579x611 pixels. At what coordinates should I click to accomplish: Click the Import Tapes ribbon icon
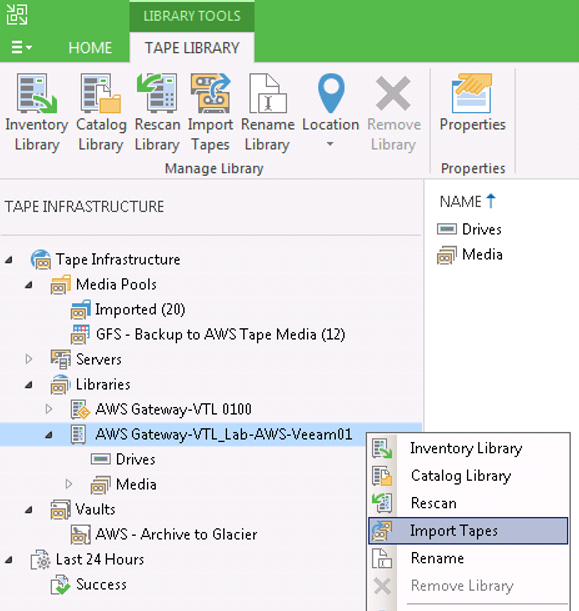[210, 93]
